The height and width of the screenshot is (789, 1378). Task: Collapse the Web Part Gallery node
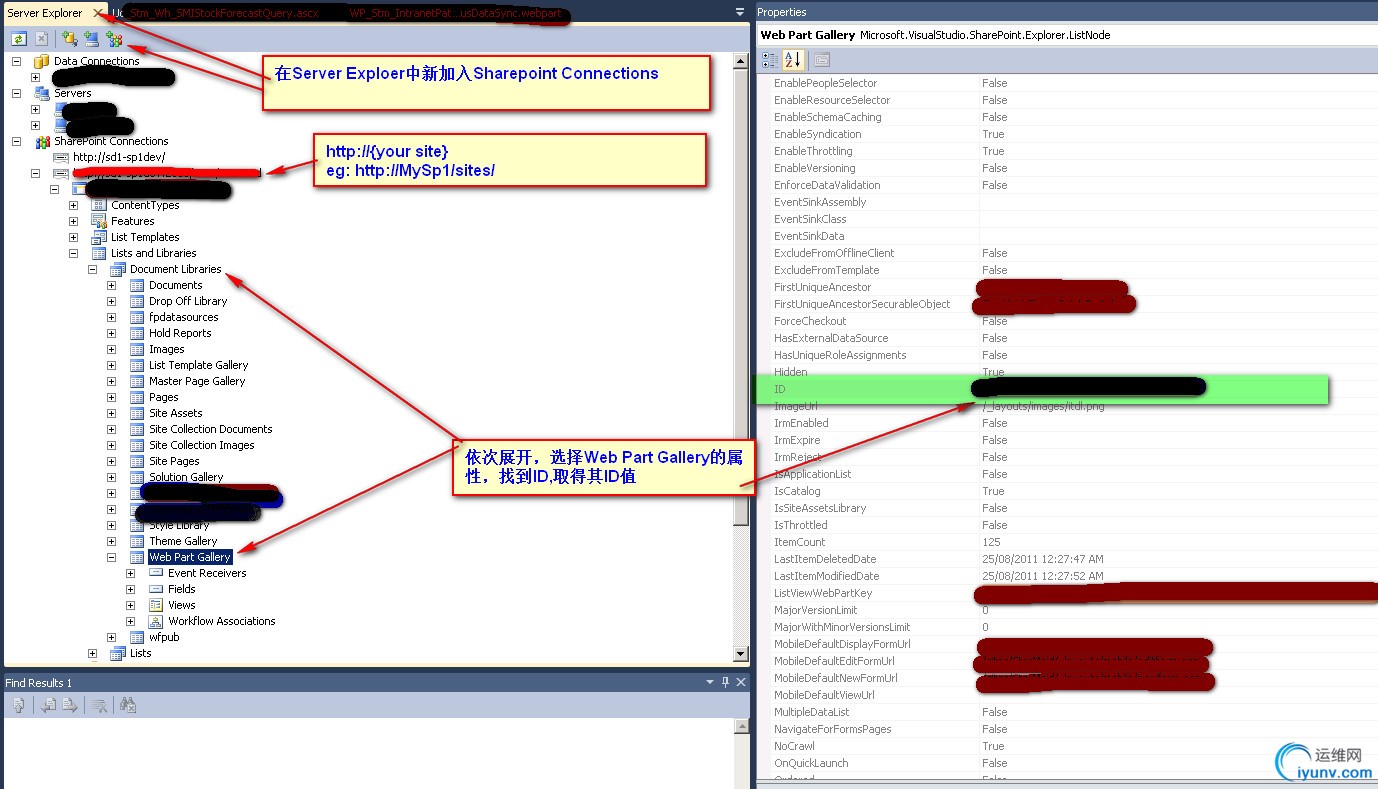coord(111,557)
